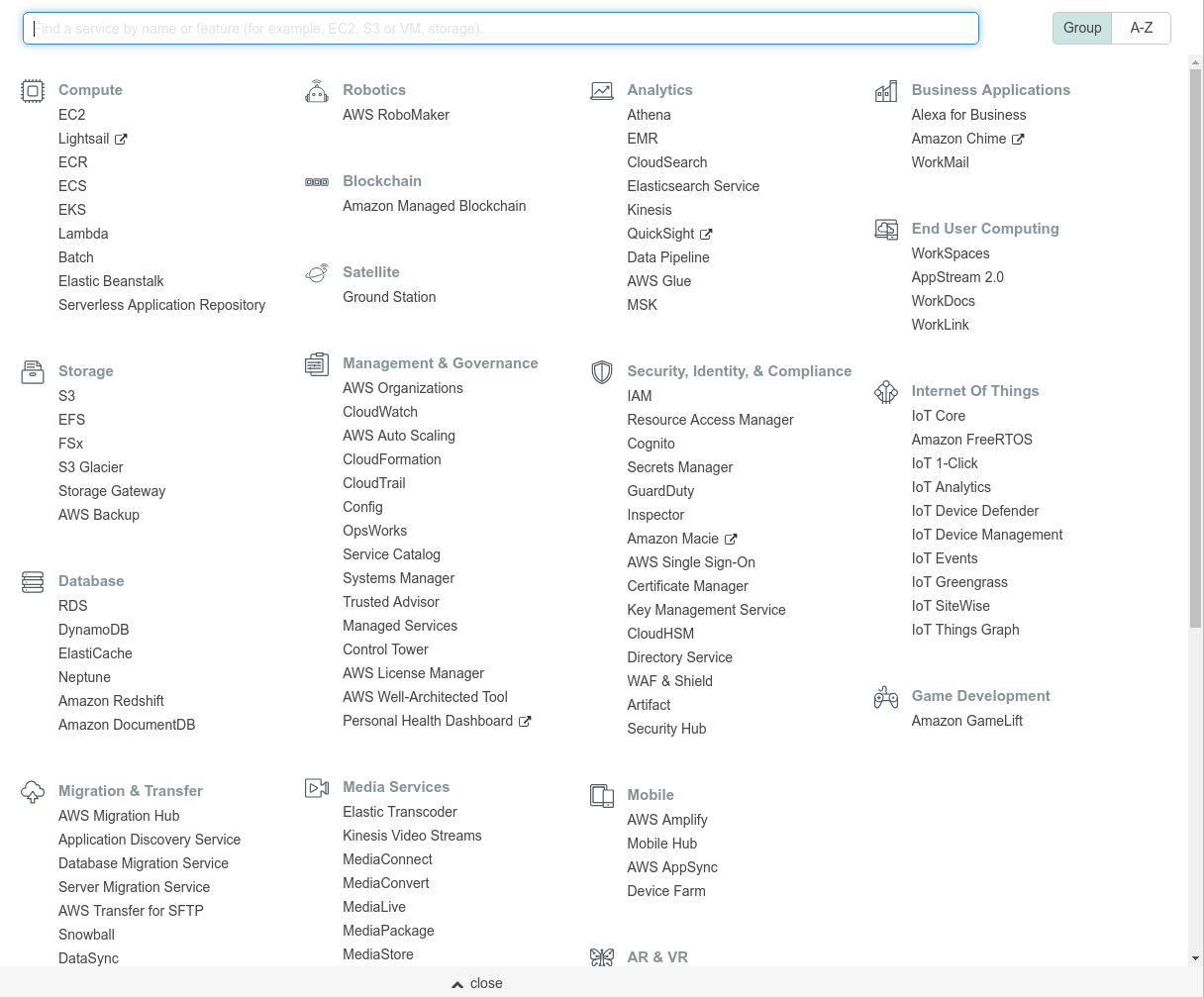1204x997 pixels.
Task: Open Elastic Beanstalk
Action: pos(111,281)
